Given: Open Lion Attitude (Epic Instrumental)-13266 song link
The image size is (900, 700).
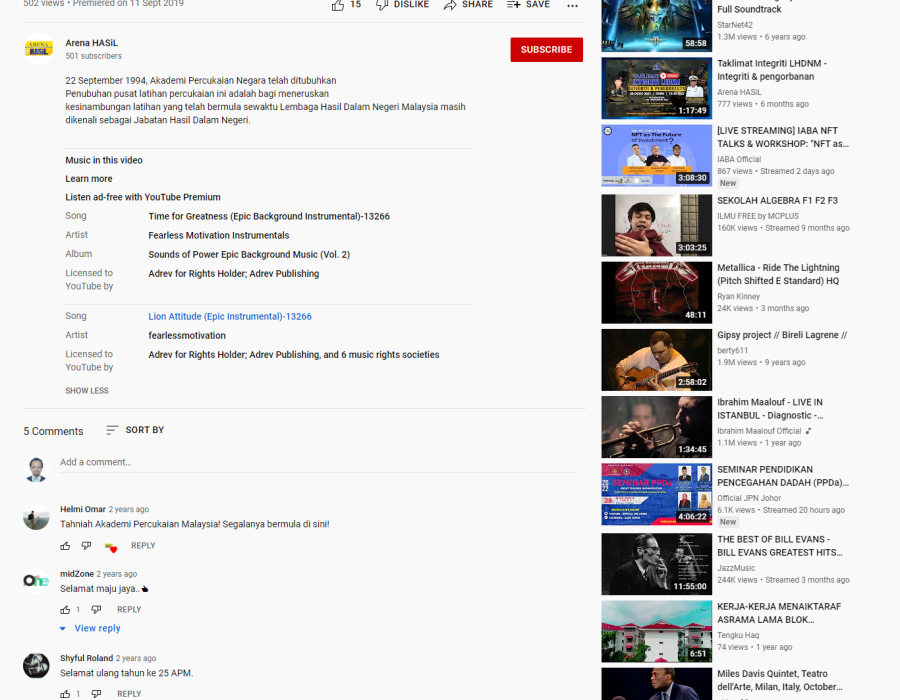Looking at the screenshot, I should (230, 316).
